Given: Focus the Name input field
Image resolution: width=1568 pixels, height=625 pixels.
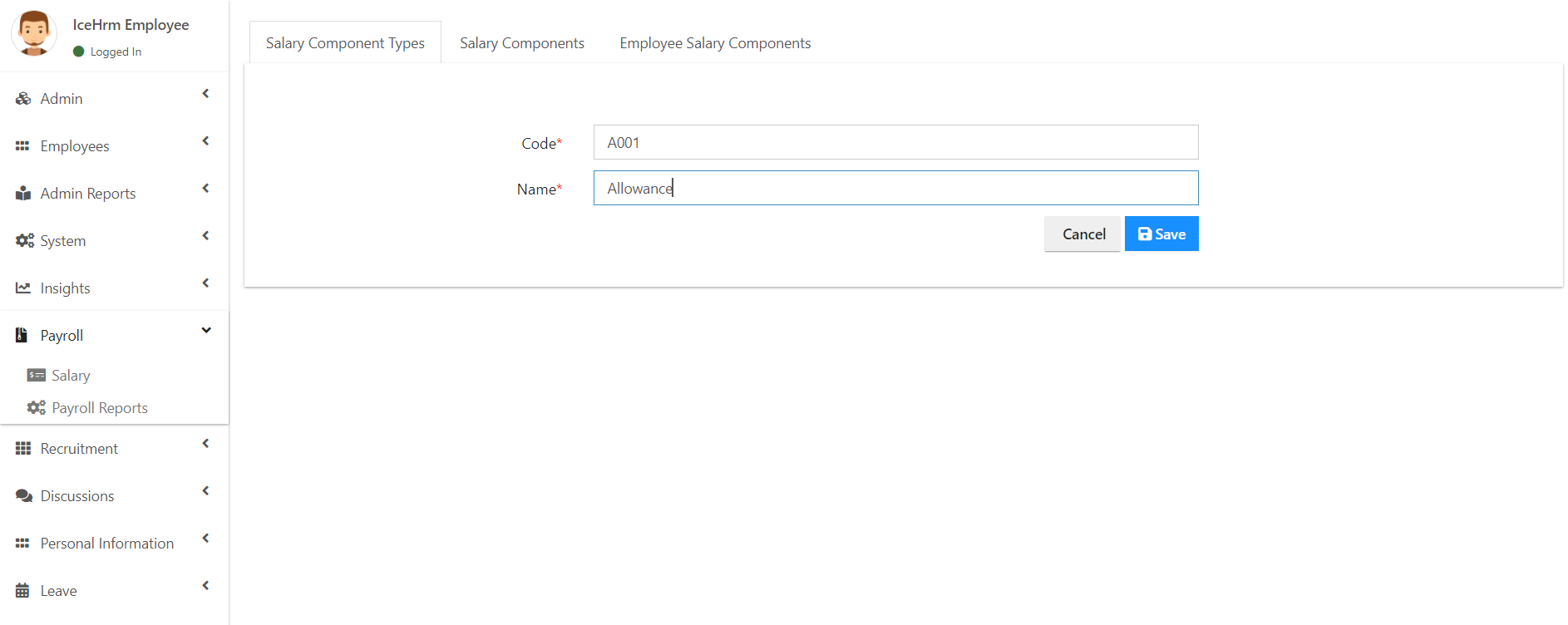Looking at the screenshot, I should [896, 188].
